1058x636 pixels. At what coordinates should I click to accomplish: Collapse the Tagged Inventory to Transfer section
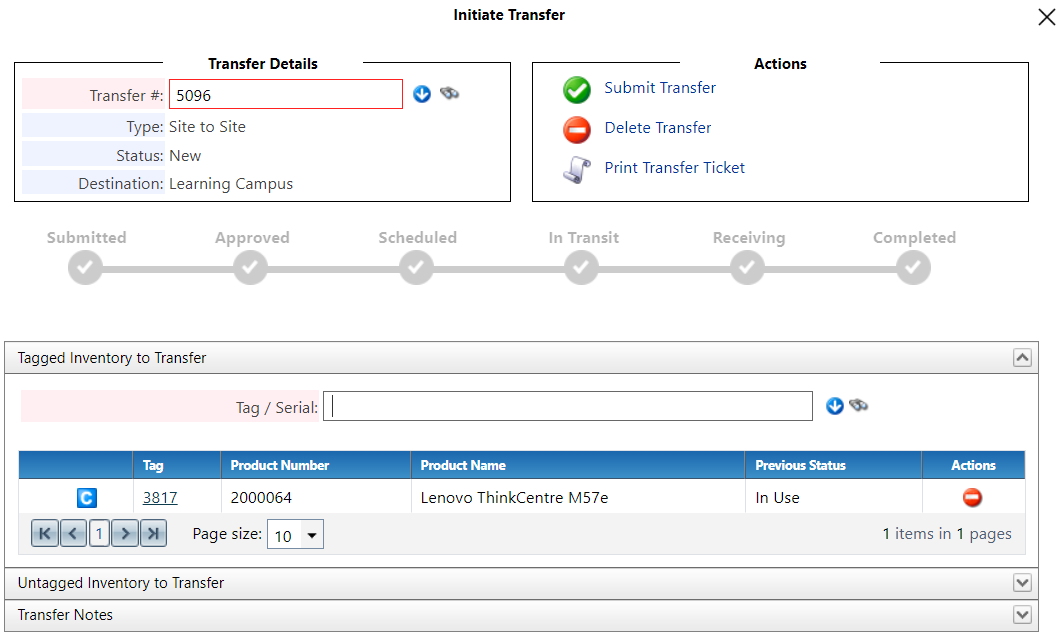[x=1022, y=357]
